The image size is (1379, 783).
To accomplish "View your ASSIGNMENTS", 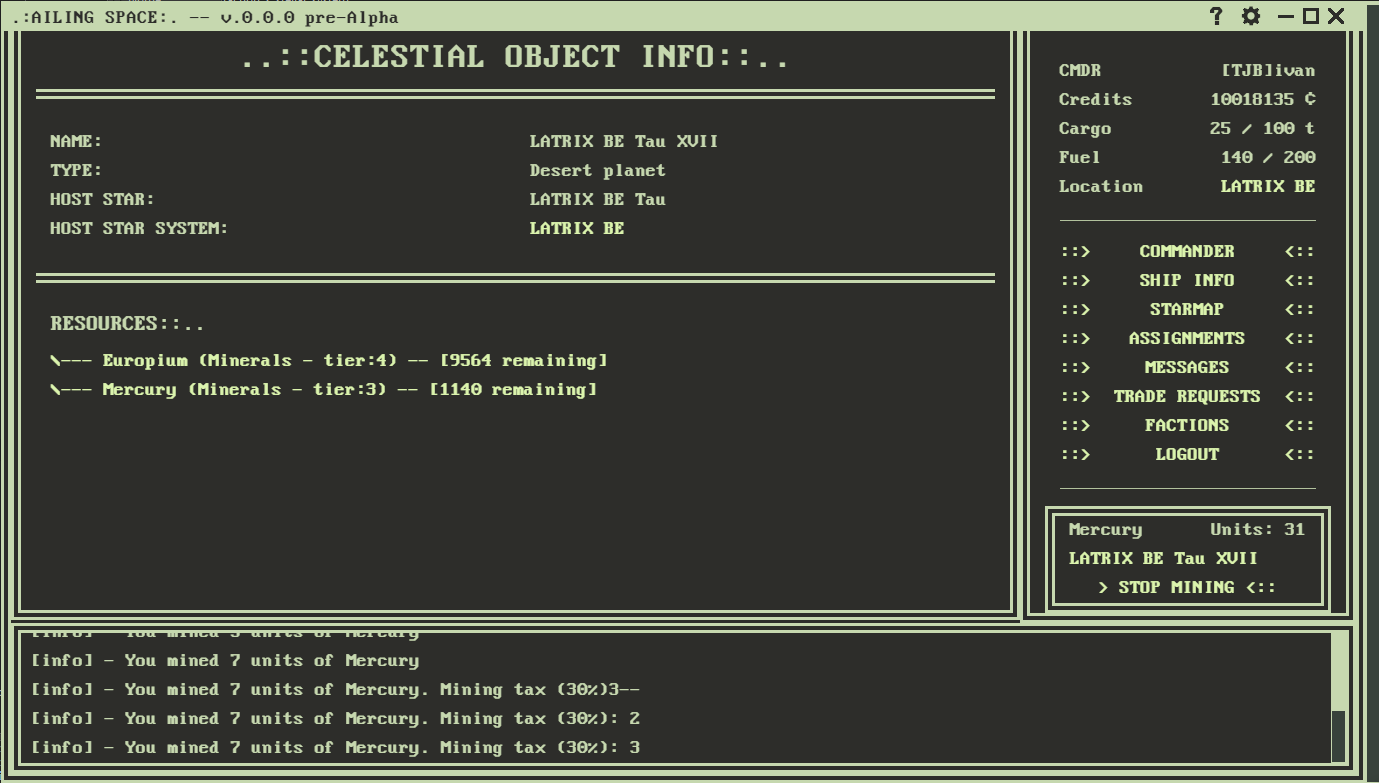I will (x=1186, y=338).
